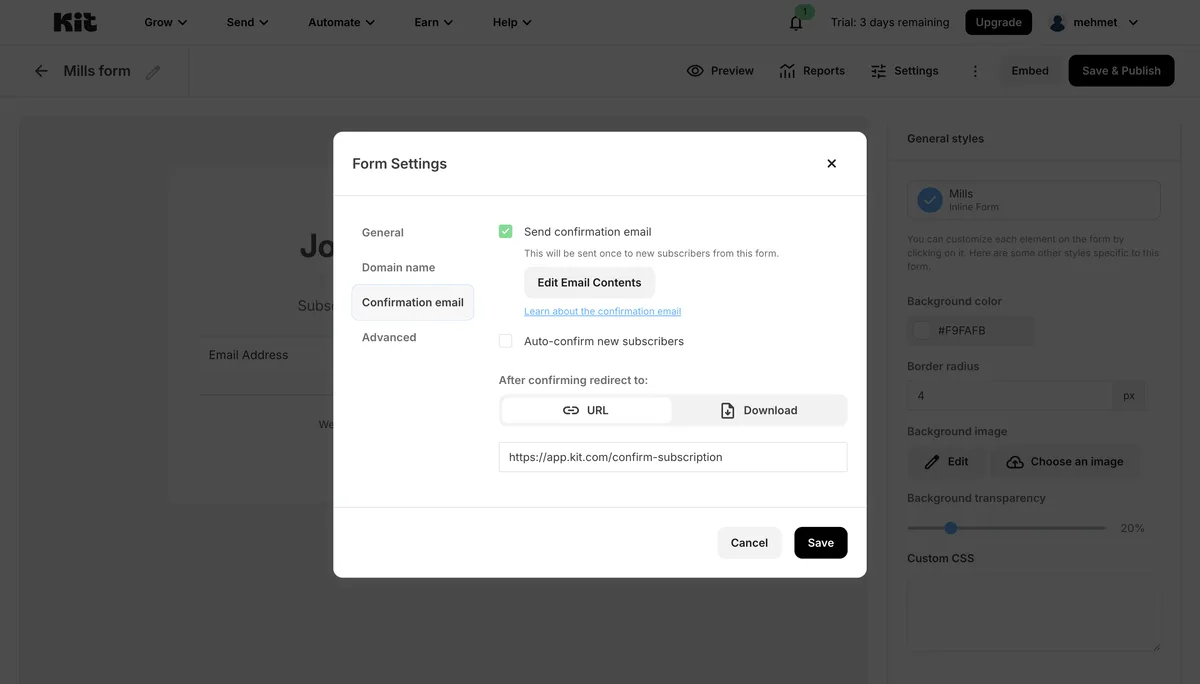Edit the form name with the pencil icon

click(x=153, y=72)
